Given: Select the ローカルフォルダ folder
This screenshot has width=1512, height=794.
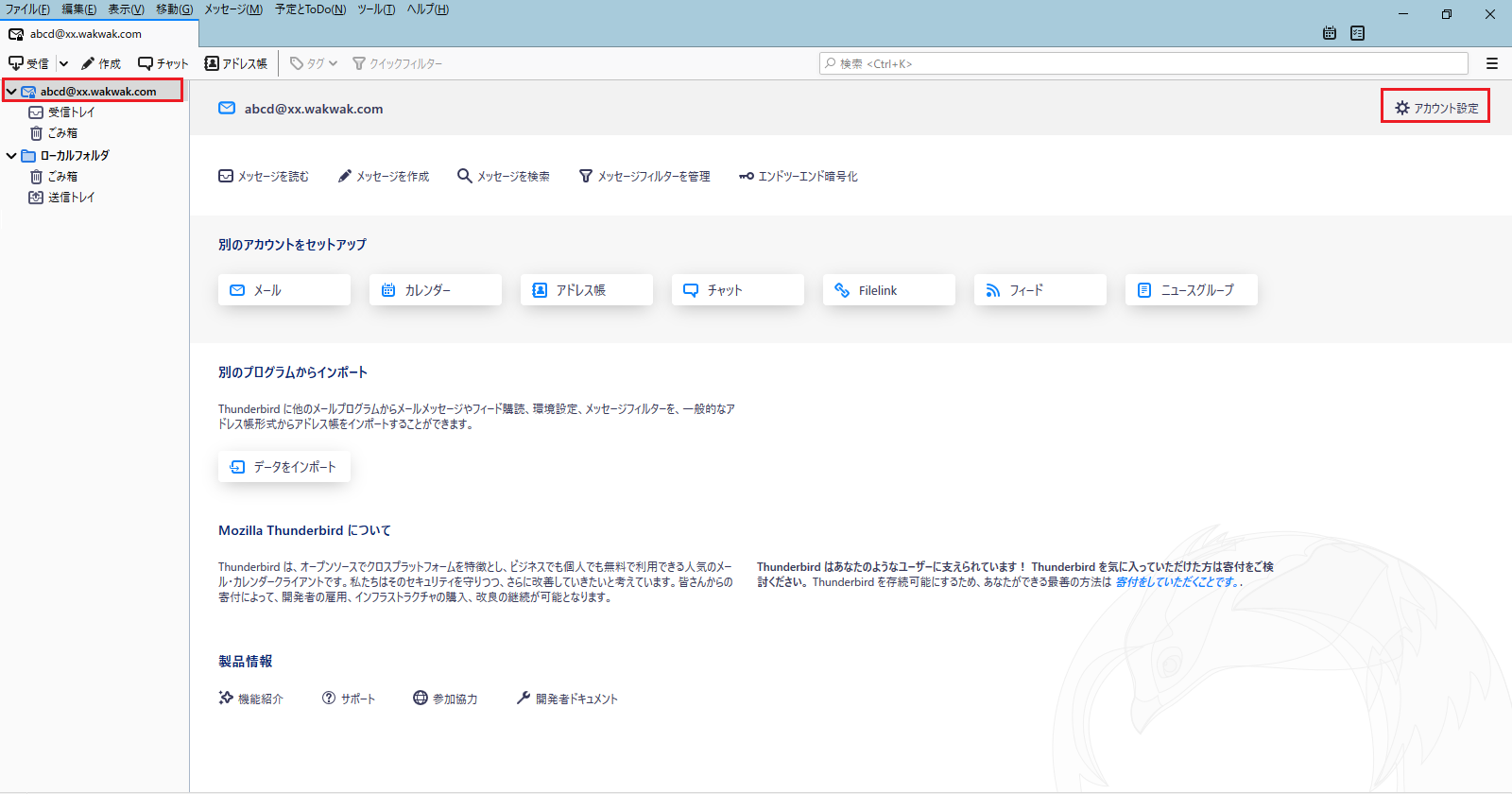Looking at the screenshot, I should (75, 156).
